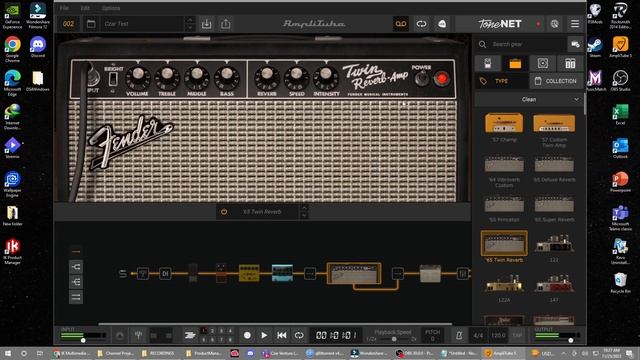Screen dimensions: 640x360
Task: Select the '65 Super Reverb amp thumbnail
Action: click(x=554, y=204)
